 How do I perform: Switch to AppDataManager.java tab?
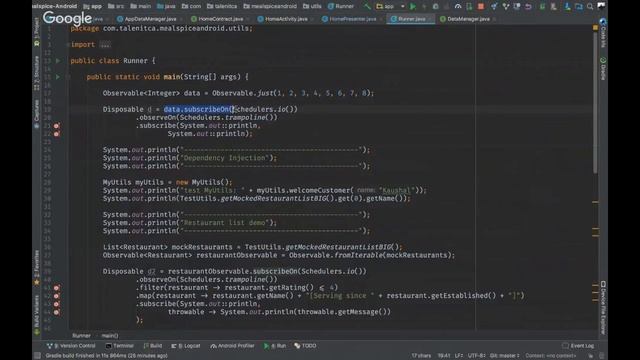pyautogui.click(x=147, y=19)
